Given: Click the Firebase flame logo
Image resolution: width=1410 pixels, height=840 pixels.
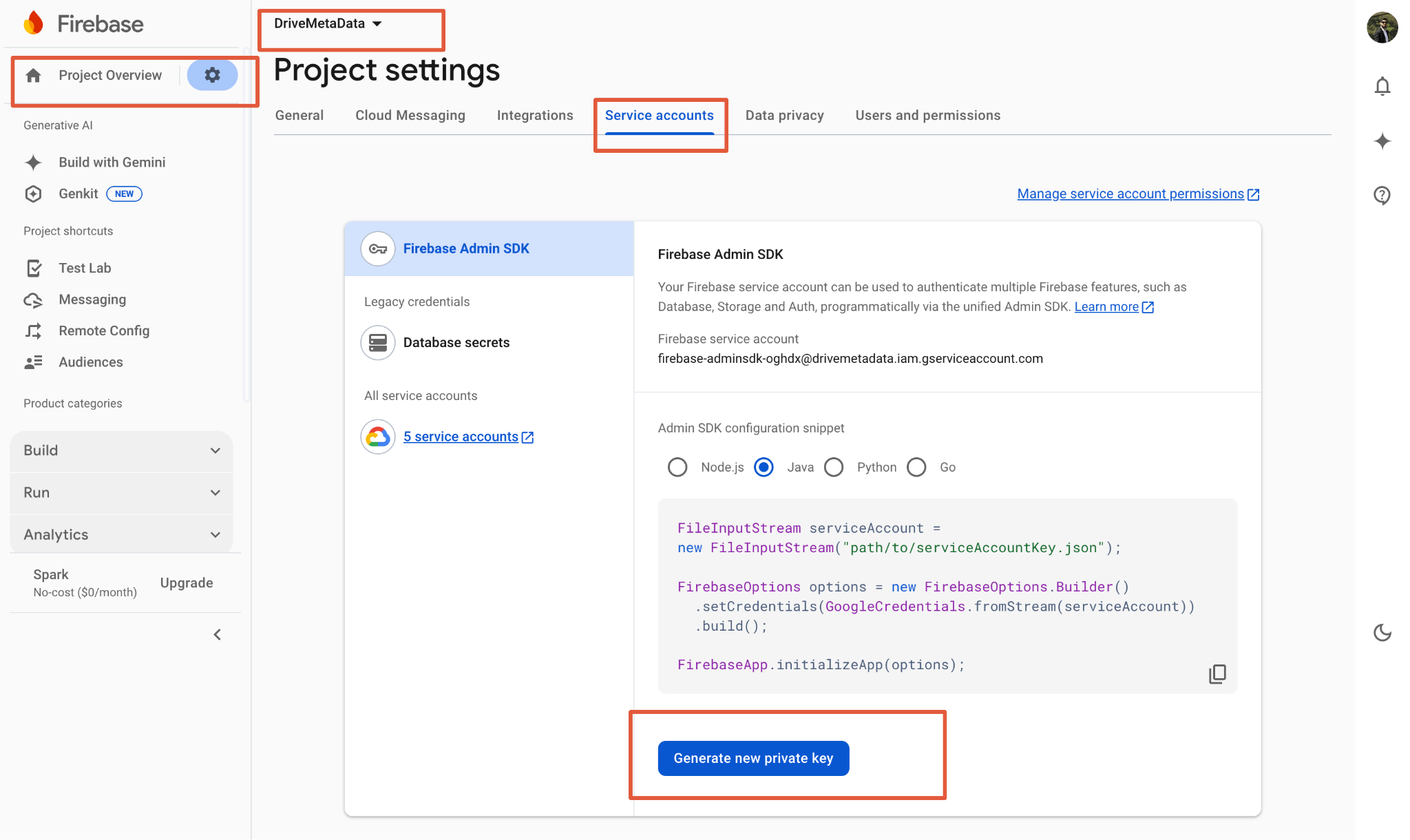Looking at the screenshot, I should (34, 23).
